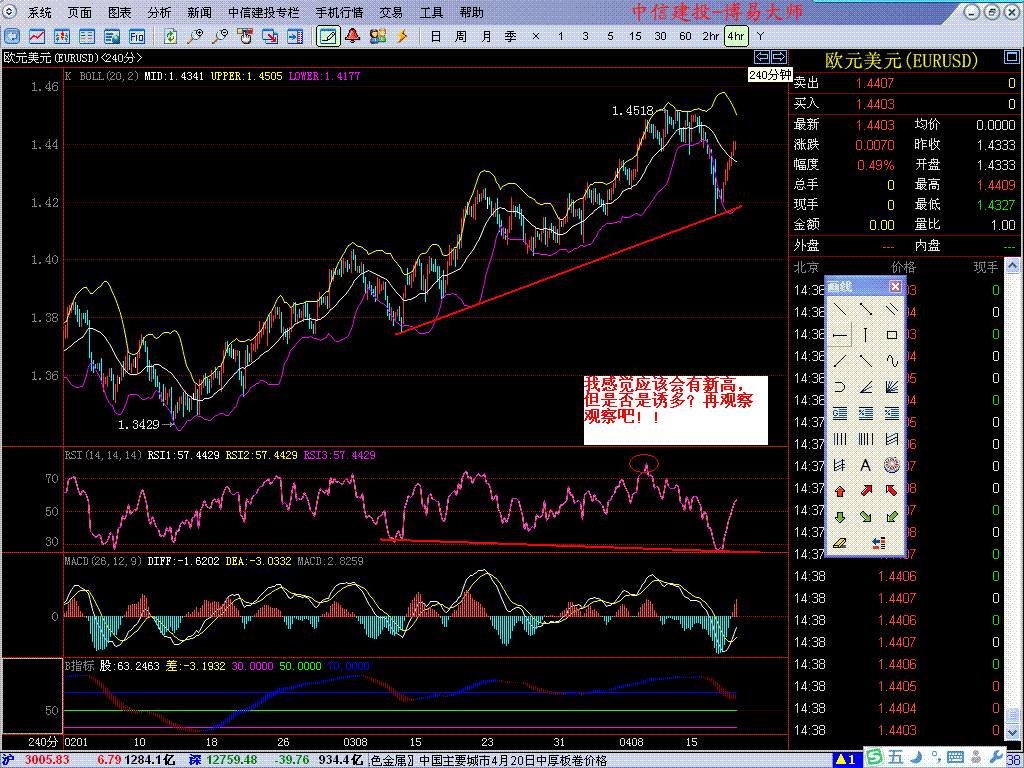Select the horizontal line drawing tool
1024x768 pixels.
click(840, 336)
